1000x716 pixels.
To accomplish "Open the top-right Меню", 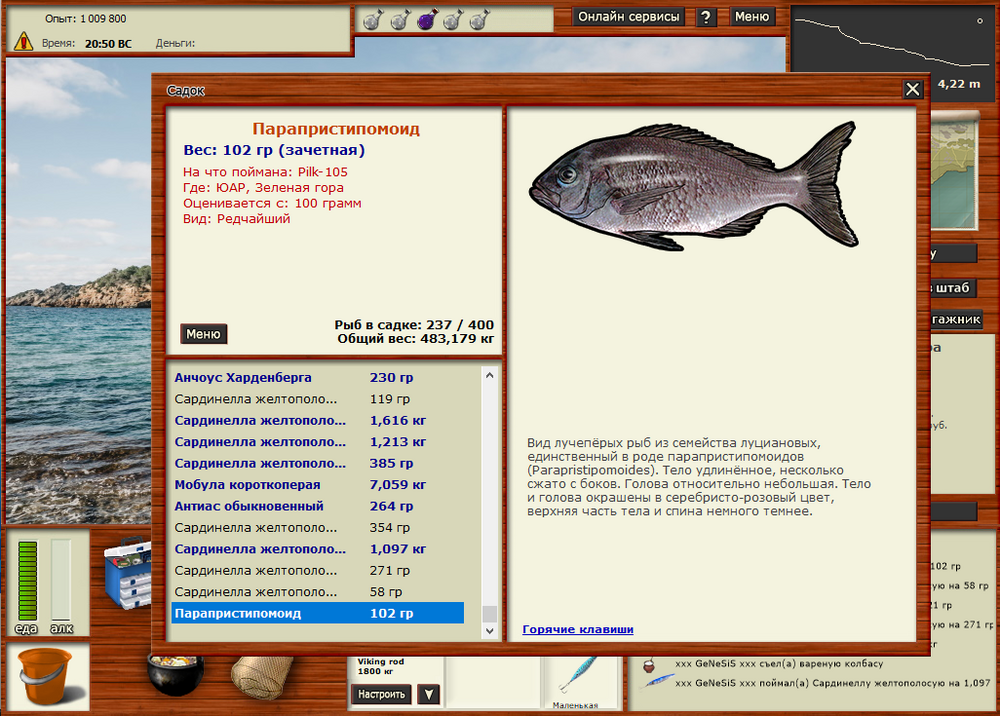I will 752,16.
